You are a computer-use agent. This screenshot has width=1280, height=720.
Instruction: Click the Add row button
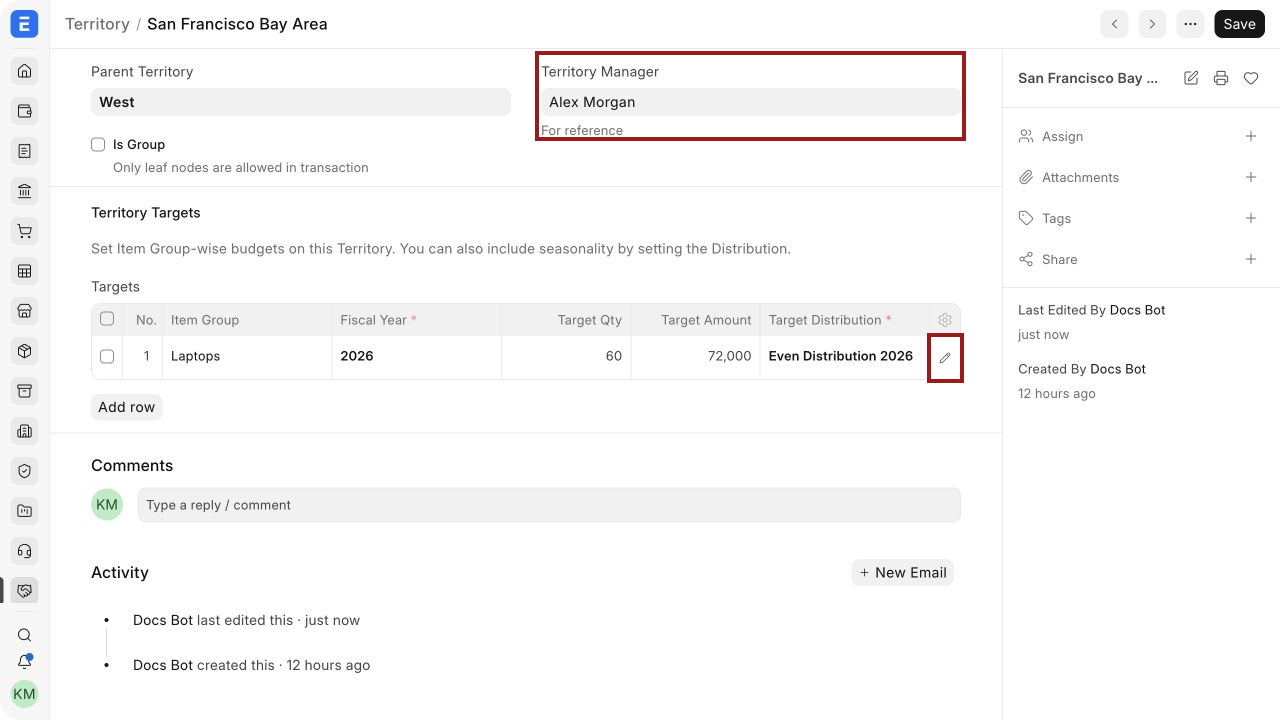(x=127, y=407)
